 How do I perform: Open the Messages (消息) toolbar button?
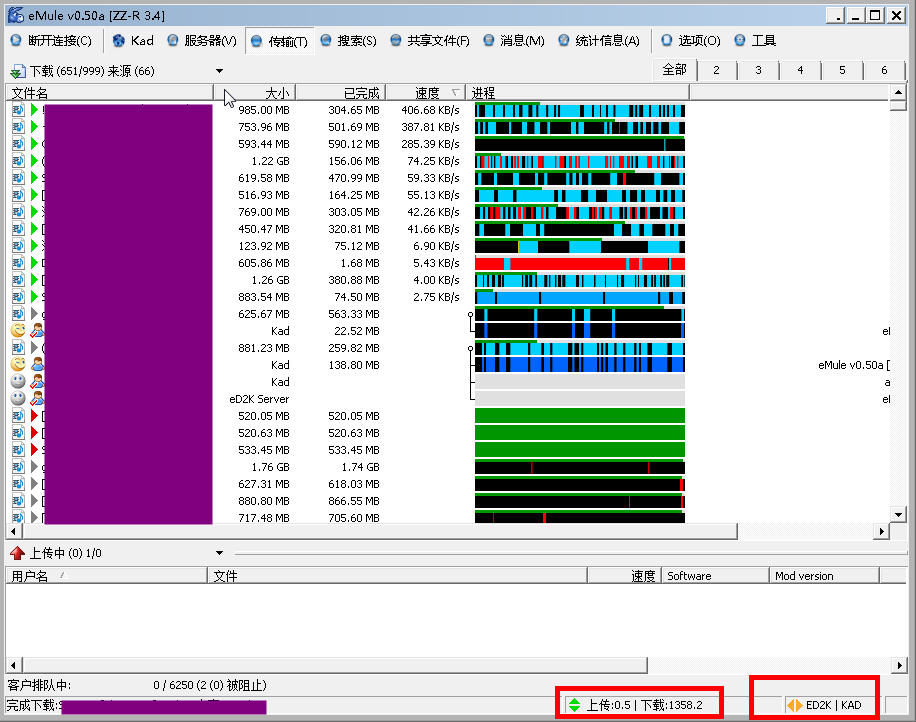coord(514,40)
